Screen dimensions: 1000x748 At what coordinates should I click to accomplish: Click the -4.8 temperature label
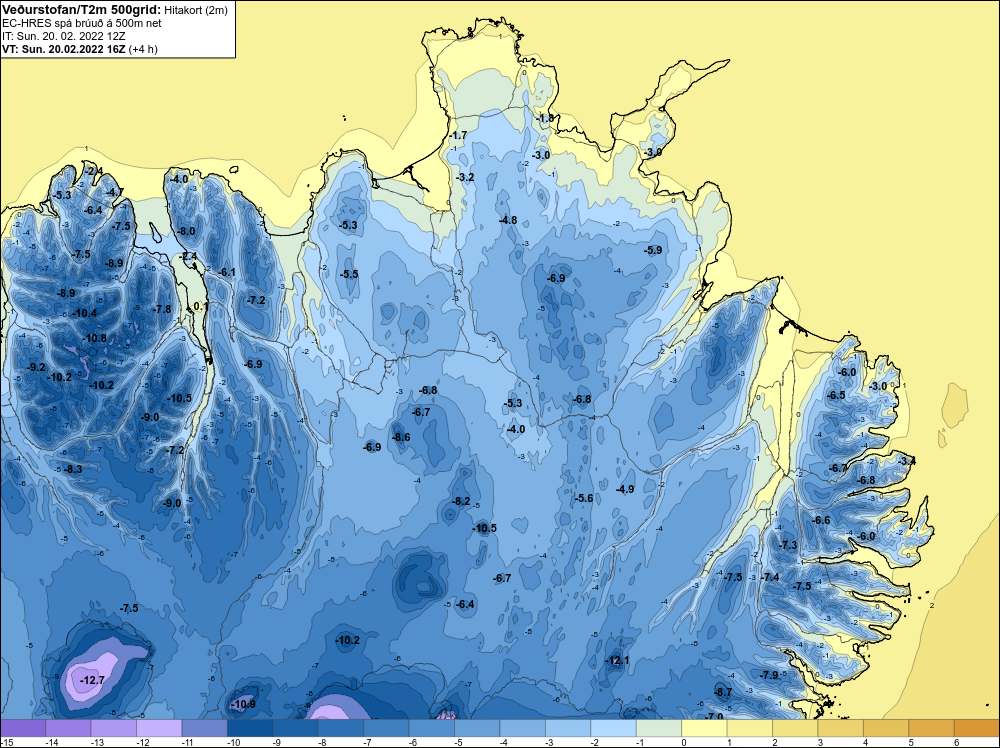508,220
